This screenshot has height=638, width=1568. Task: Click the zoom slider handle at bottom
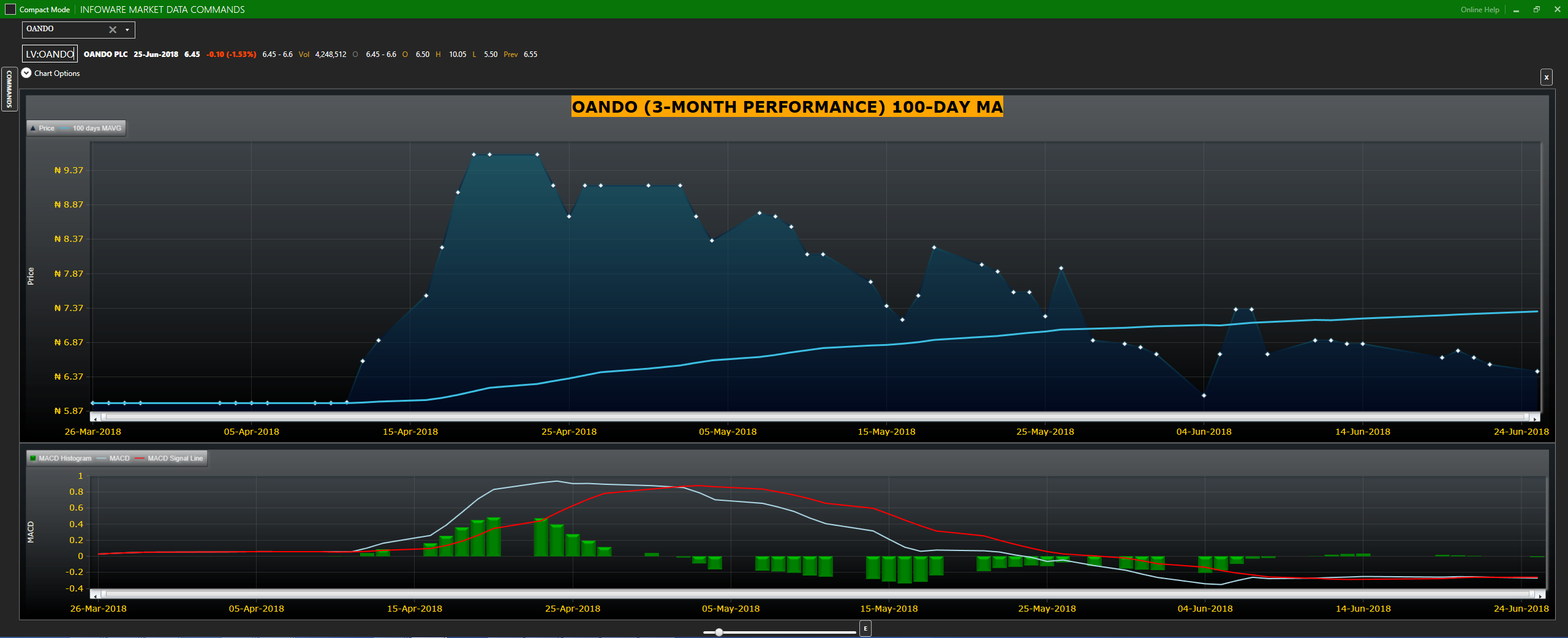[x=719, y=632]
